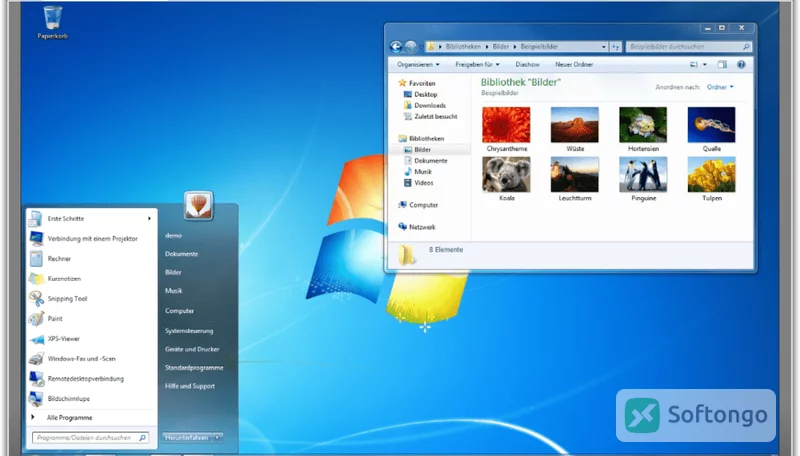Open Hilfe und Support from Start menu
Viewport: 800px width, 456px height.
(x=190, y=386)
